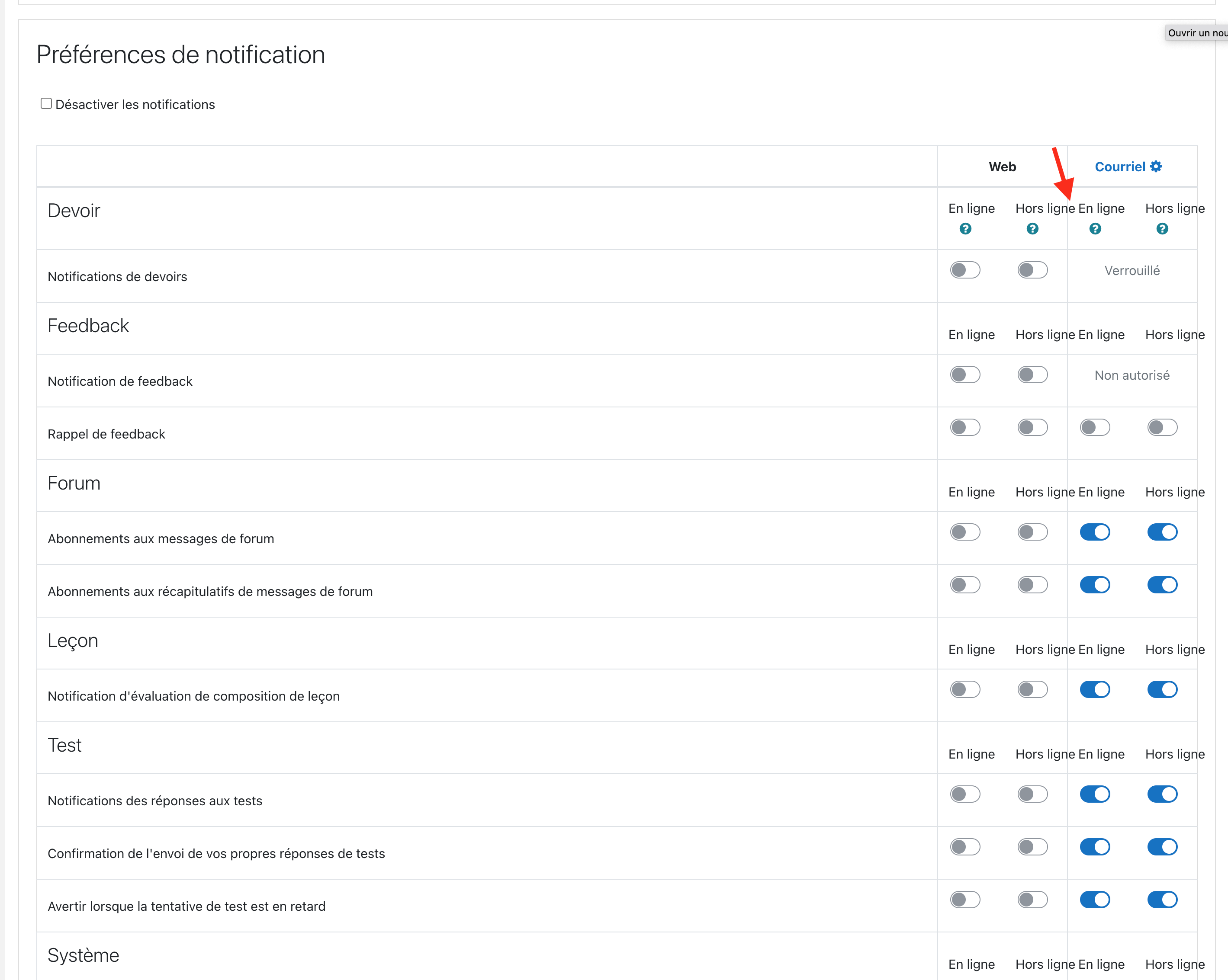This screenshot has height=980, width=1228.
Task: Toggle Web En ligne for Notifications de devoirs
Action: 965,270
